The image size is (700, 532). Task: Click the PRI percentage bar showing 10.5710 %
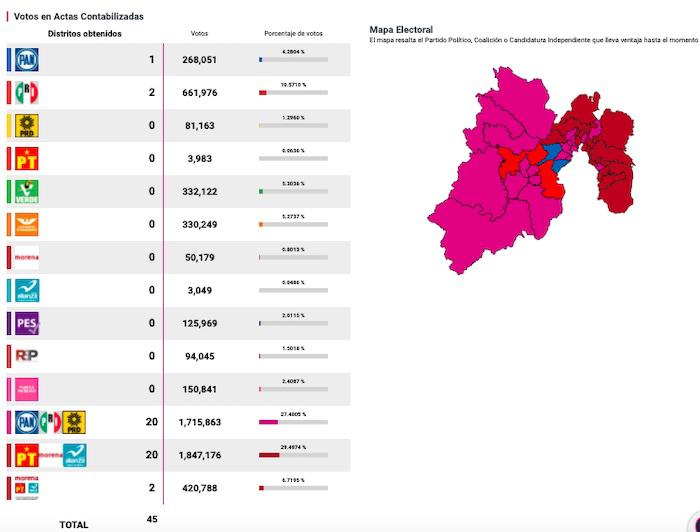click(x=293, y=93)
